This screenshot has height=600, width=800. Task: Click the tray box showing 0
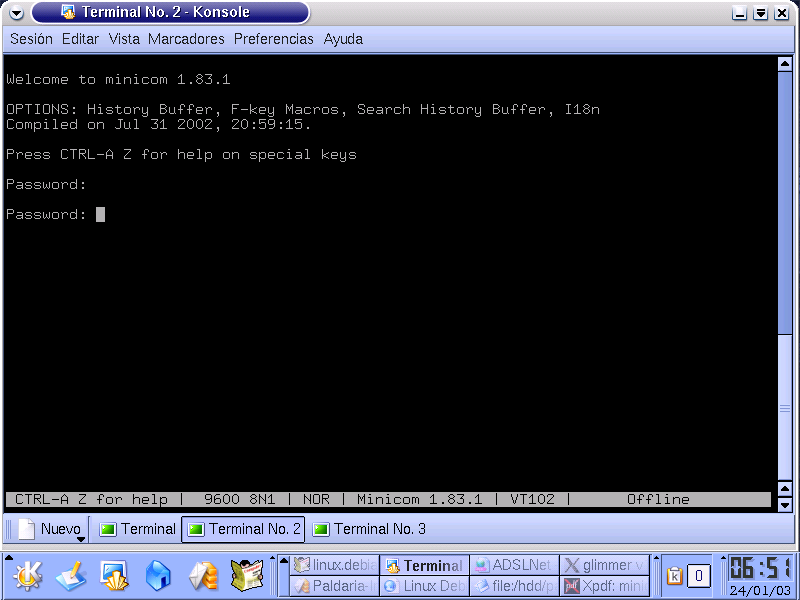pos(699,576)
